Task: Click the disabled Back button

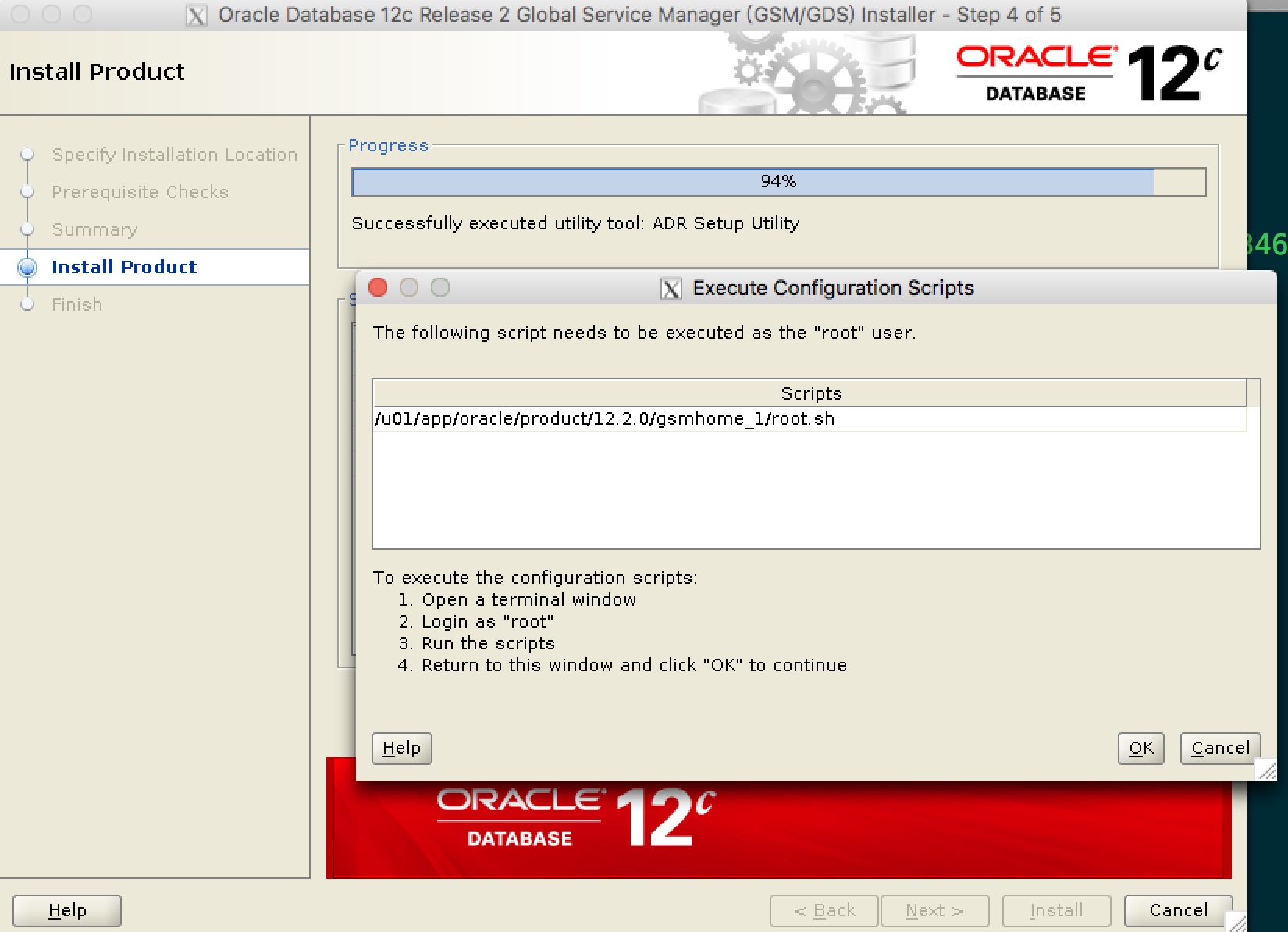Action: click(824, 910)
